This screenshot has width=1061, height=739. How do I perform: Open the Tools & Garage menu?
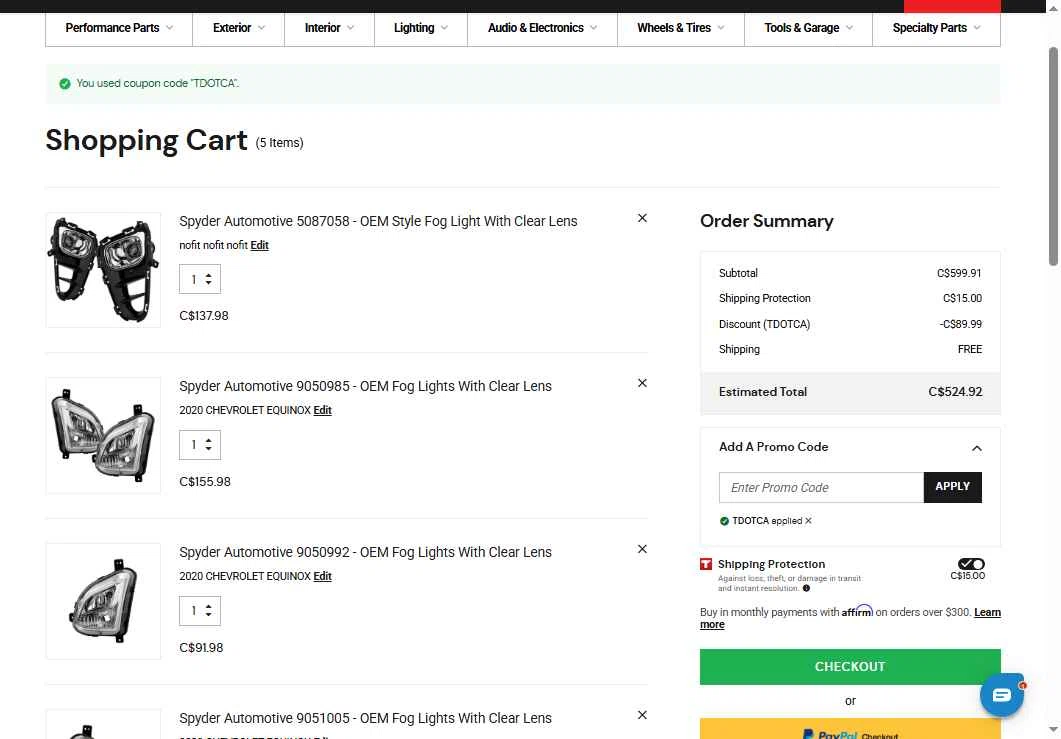[x=809, y=28]
